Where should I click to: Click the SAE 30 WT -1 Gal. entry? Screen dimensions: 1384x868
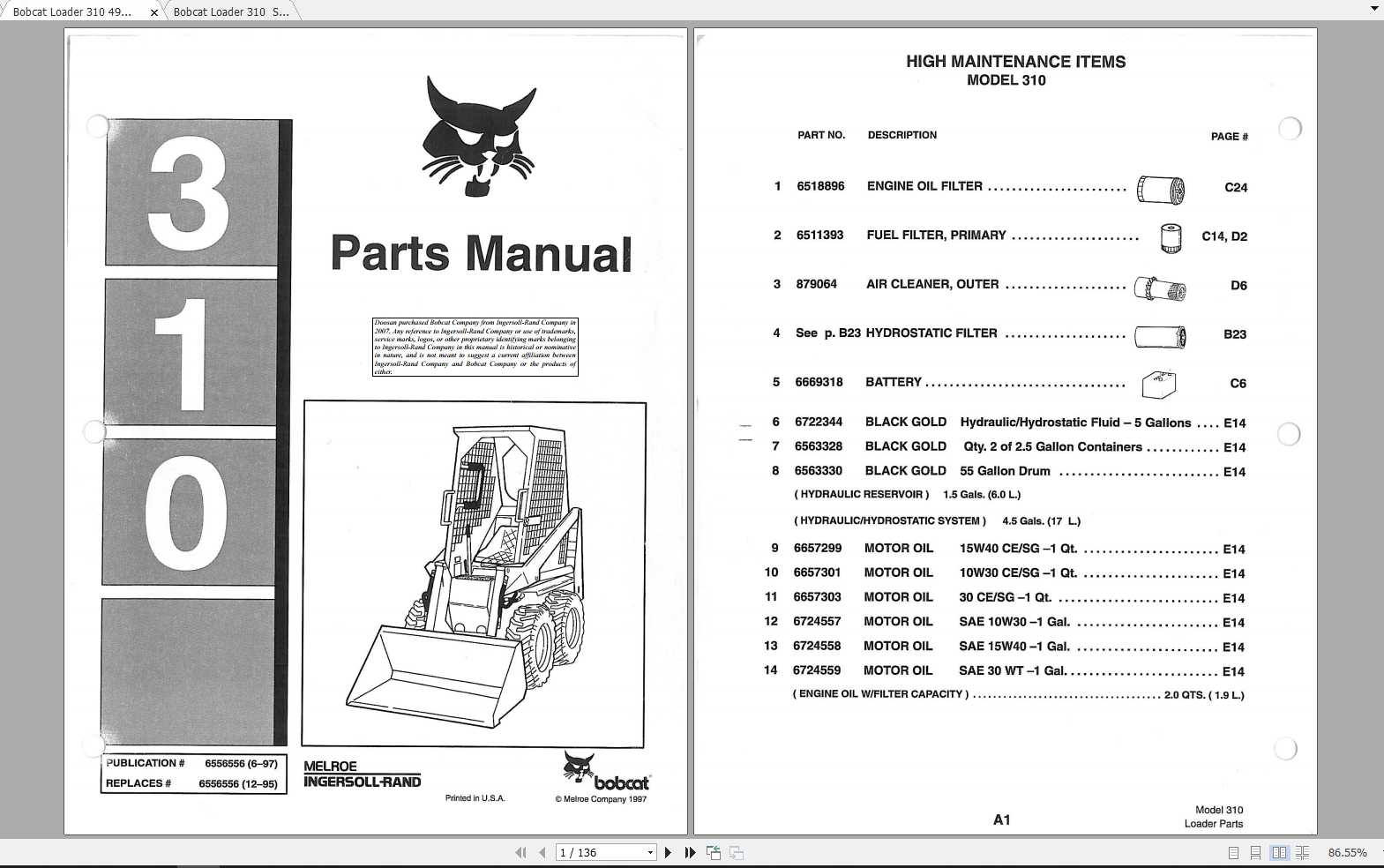[x=1013, y=670]
